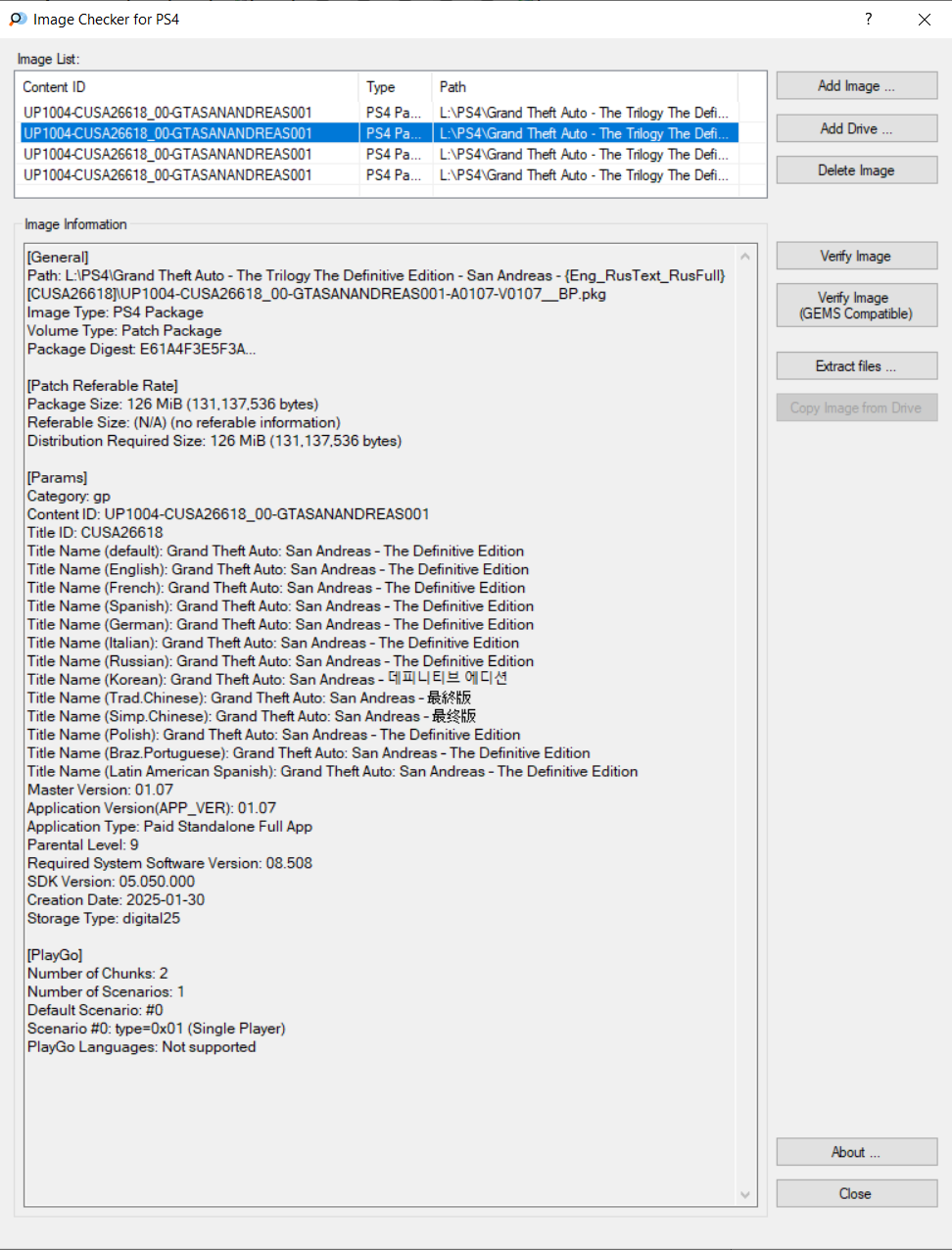Viewport: 952px width, 1250px height.
Task: Click the Image Type: PS4 Package line
Action: [116, 312]
